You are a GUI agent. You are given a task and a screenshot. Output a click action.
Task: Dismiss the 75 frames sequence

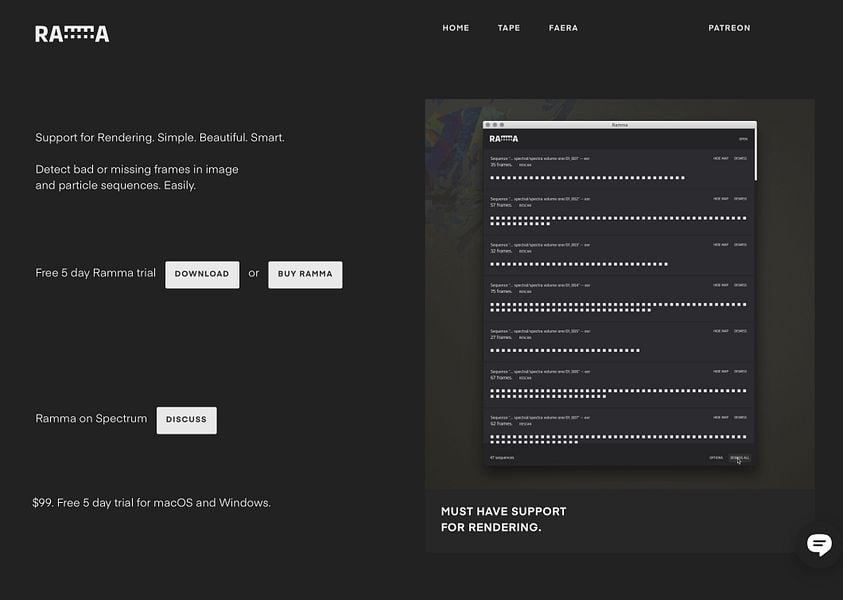(x=740, y=285)
